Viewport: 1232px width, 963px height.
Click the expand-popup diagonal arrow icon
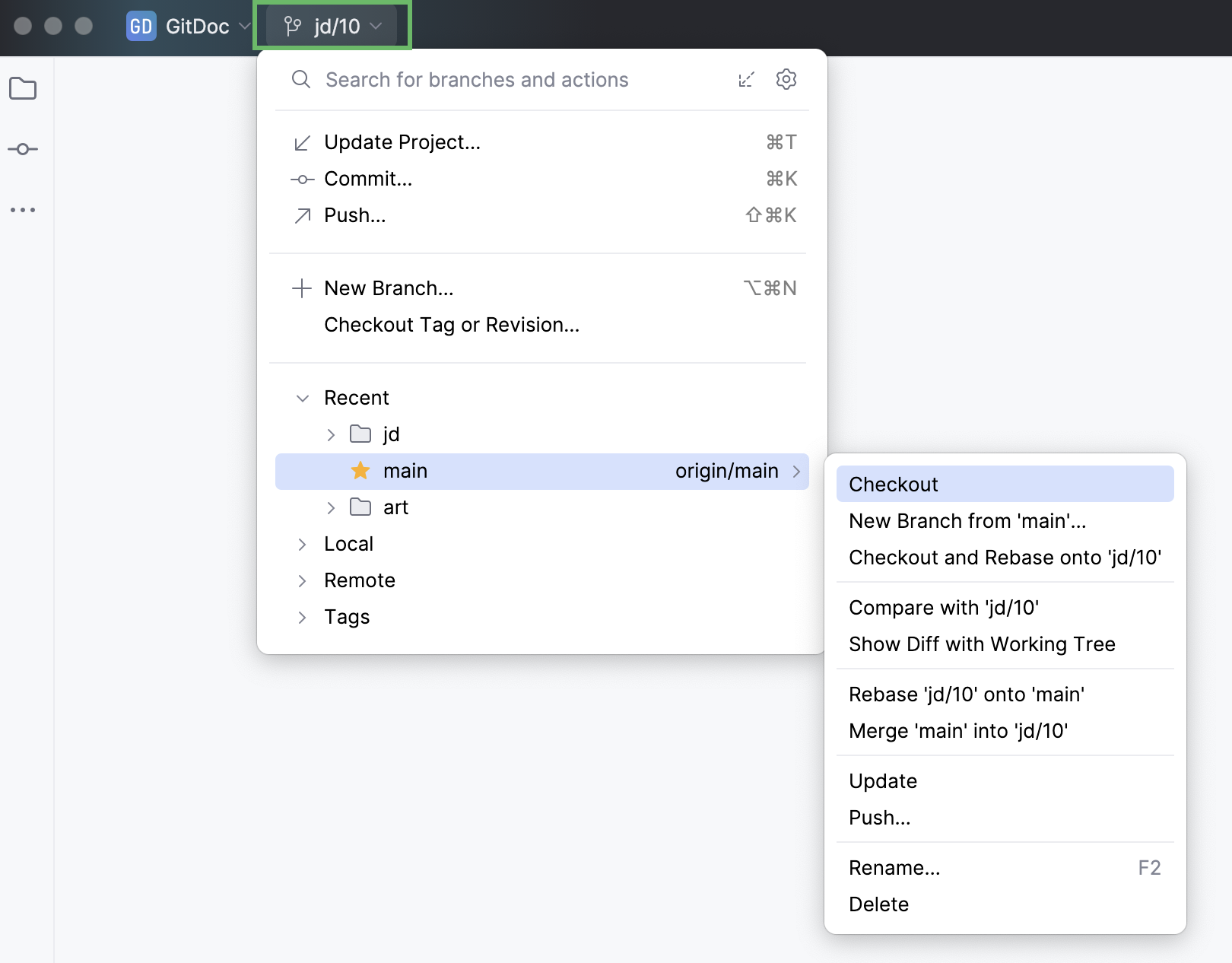747,79
